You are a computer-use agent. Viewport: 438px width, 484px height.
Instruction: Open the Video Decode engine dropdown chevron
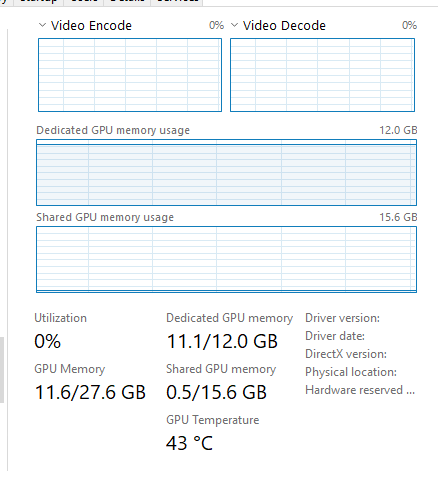tap(234, 25)
